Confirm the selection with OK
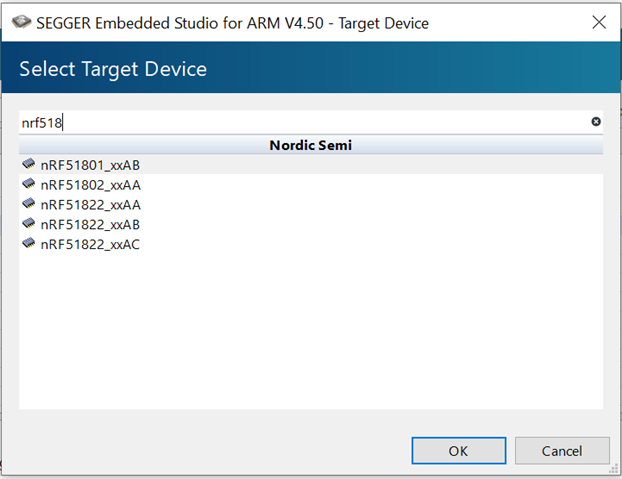This screenshot has width=622, height=479. pyautogui.click(x=459, y=450)
